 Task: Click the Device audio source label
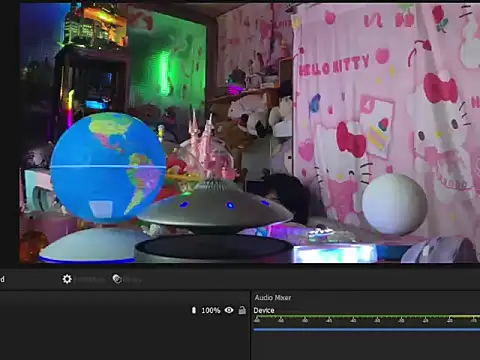[x=264, y=310]
